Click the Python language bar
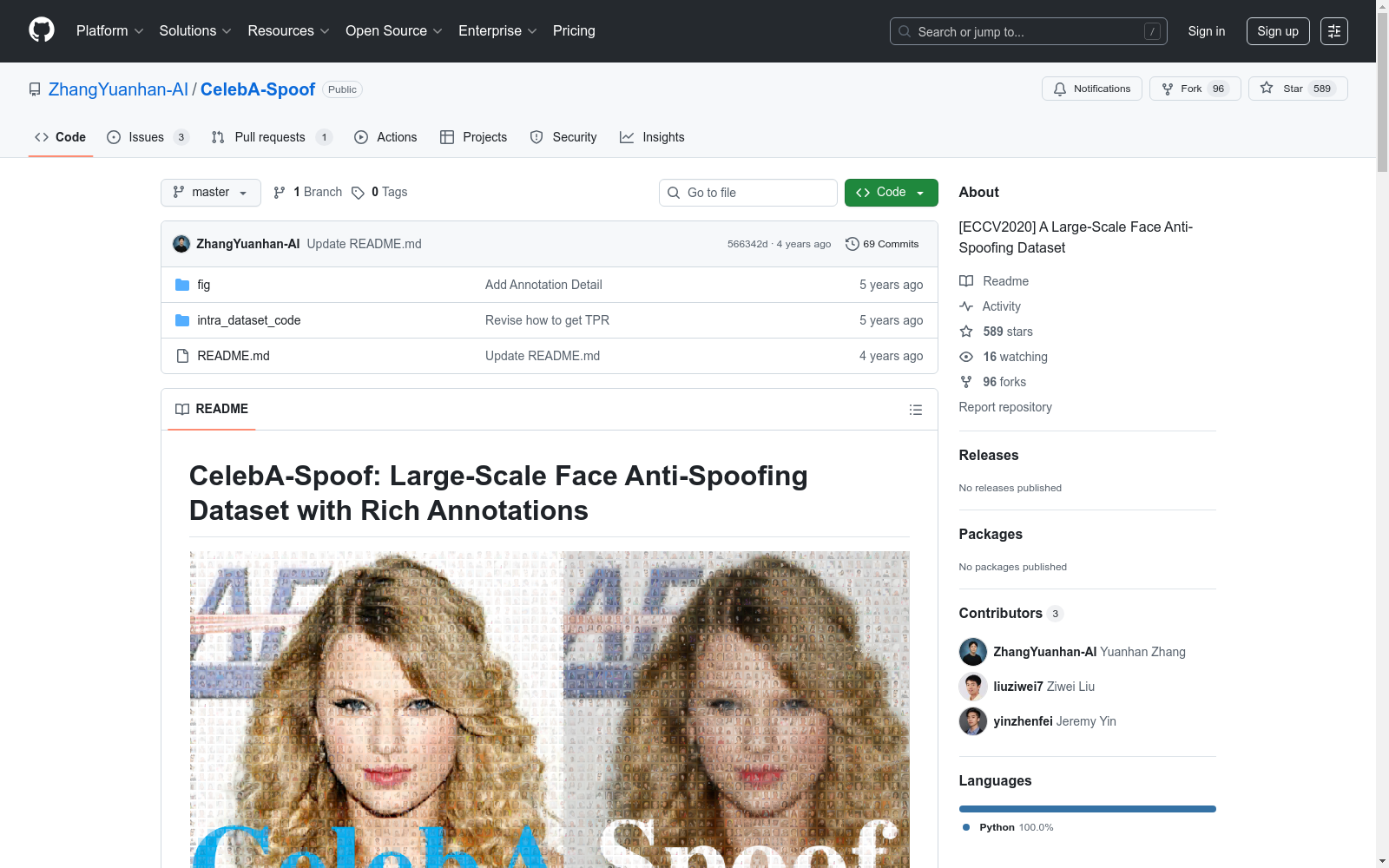Viewport: 1389px width, 868px height. point(1088,809)
